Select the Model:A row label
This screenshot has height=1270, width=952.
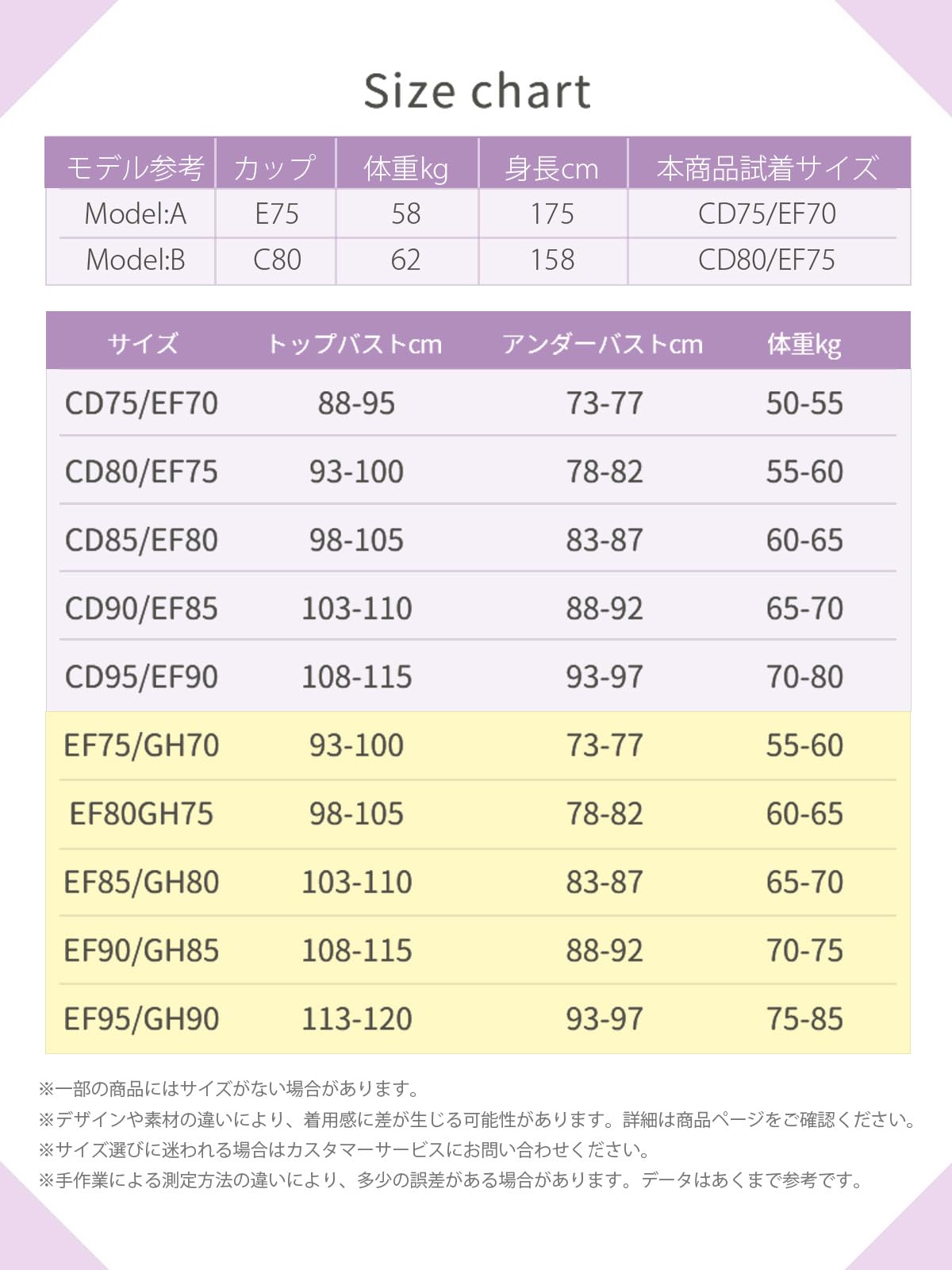pos(135,214)
